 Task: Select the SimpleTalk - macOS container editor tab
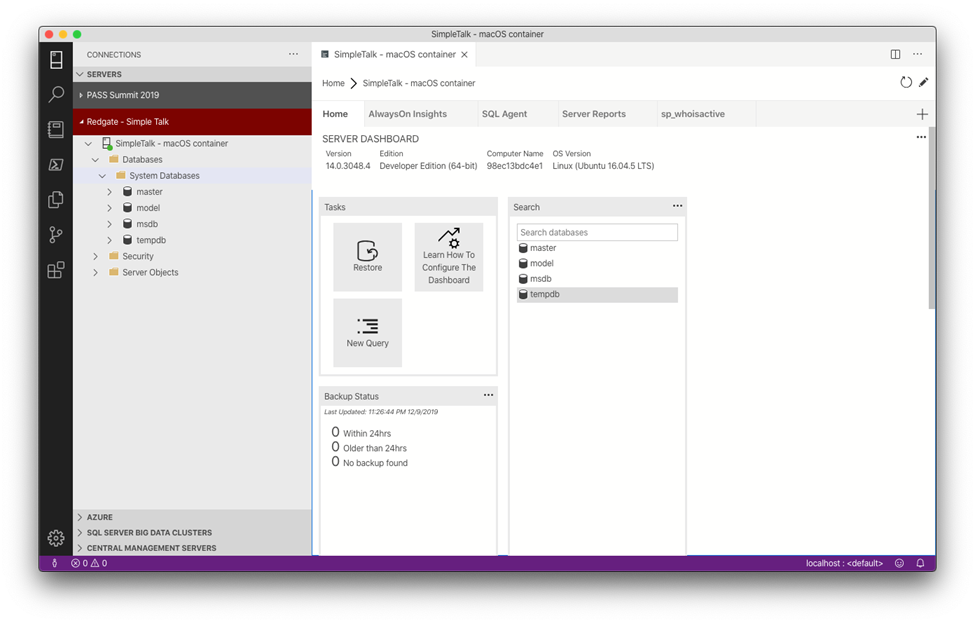(x=394, y=55)
